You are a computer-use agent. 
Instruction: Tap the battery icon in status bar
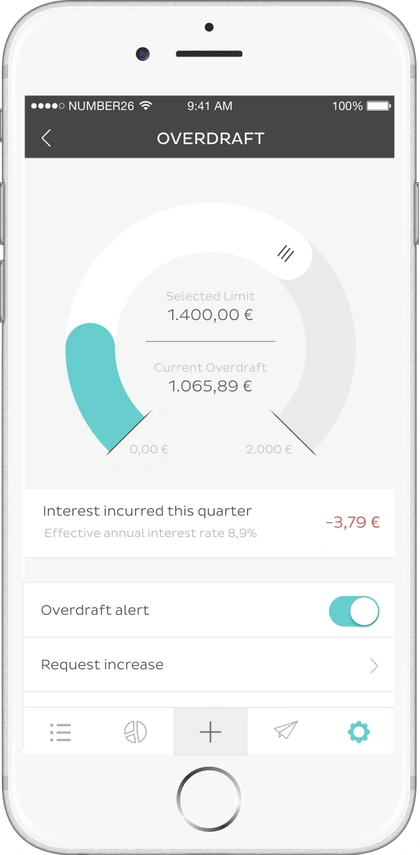[379, 106]
